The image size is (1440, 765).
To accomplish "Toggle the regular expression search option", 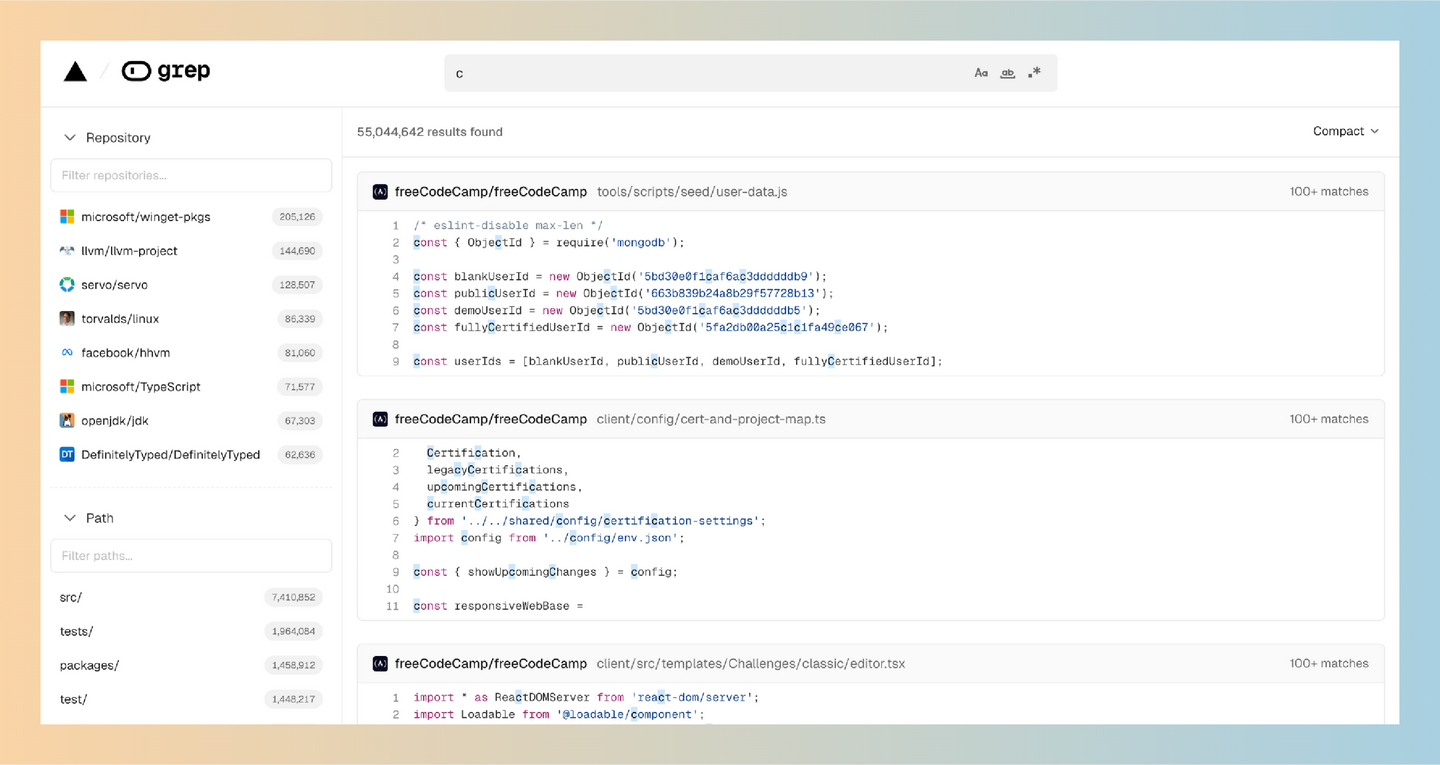I will [1035, 73].
